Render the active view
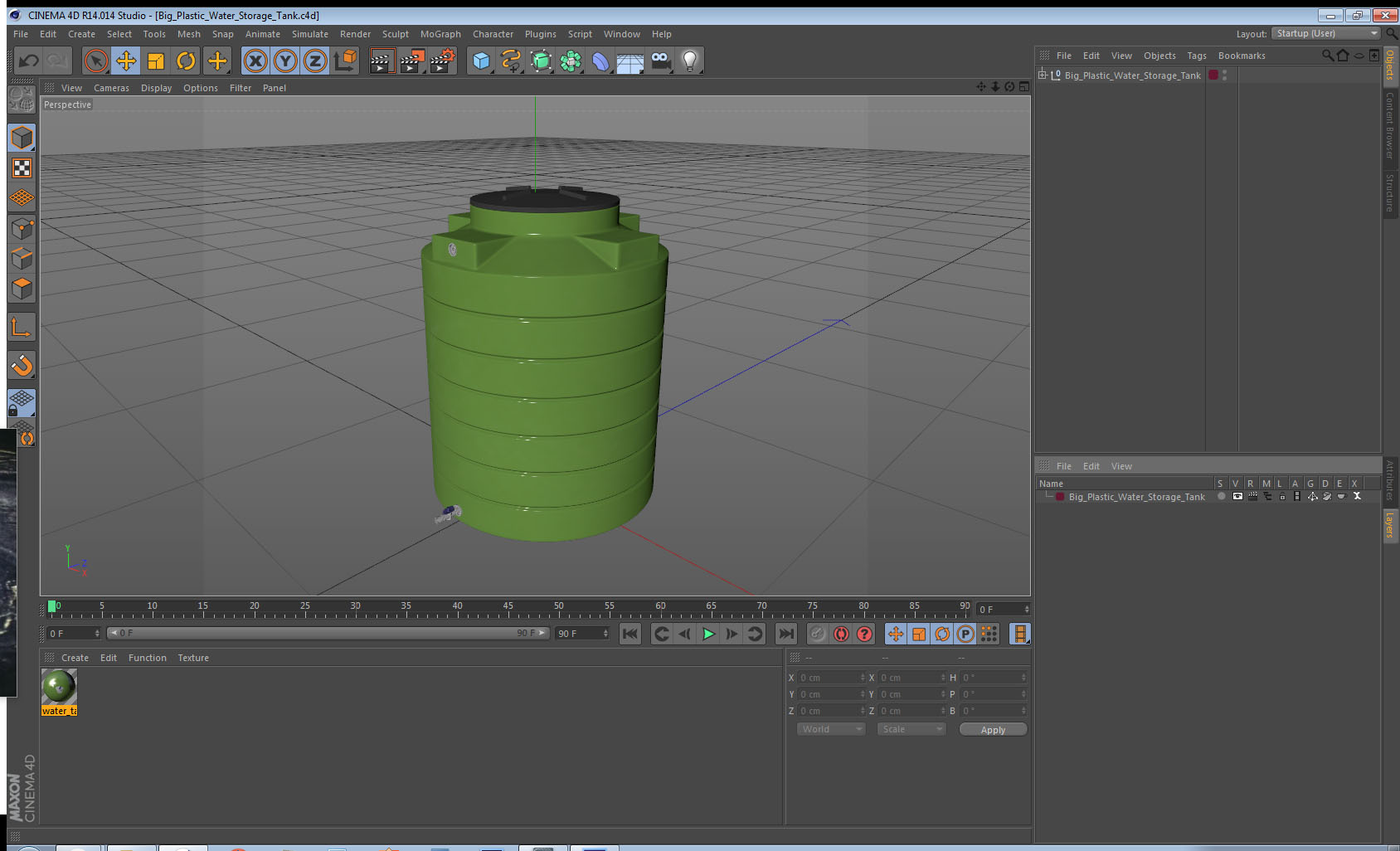The height and width of the screenshot is (851, 1400). (381, 61)
